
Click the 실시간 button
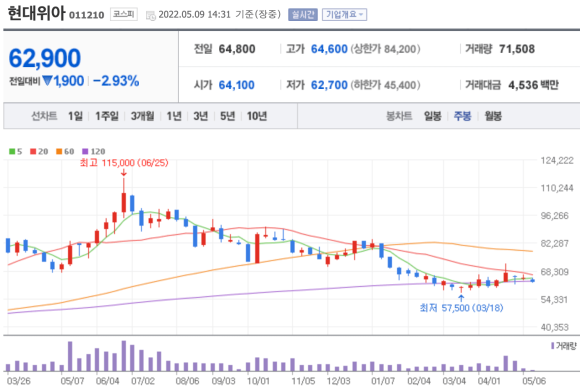pyautogui.click(x=303, y=15)
